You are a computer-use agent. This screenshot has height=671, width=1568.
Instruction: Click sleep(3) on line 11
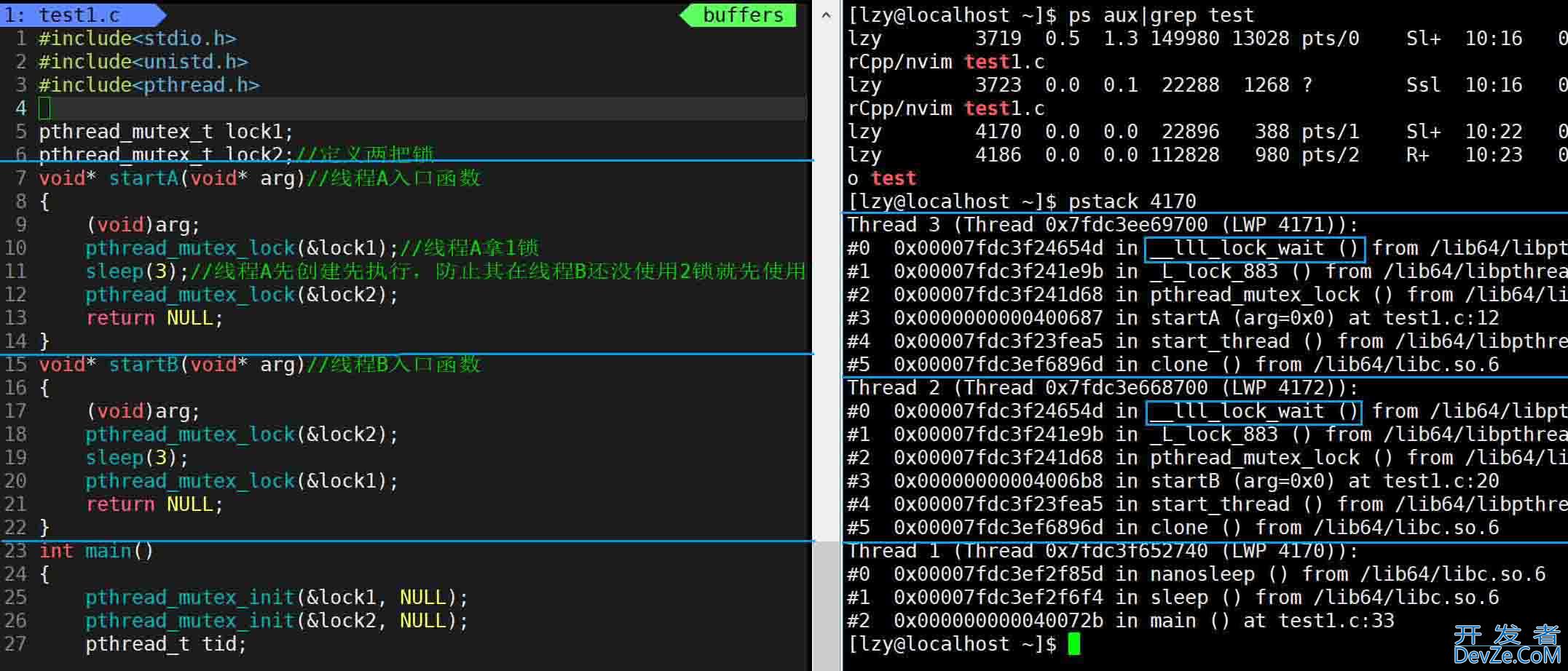pos(137,271)
